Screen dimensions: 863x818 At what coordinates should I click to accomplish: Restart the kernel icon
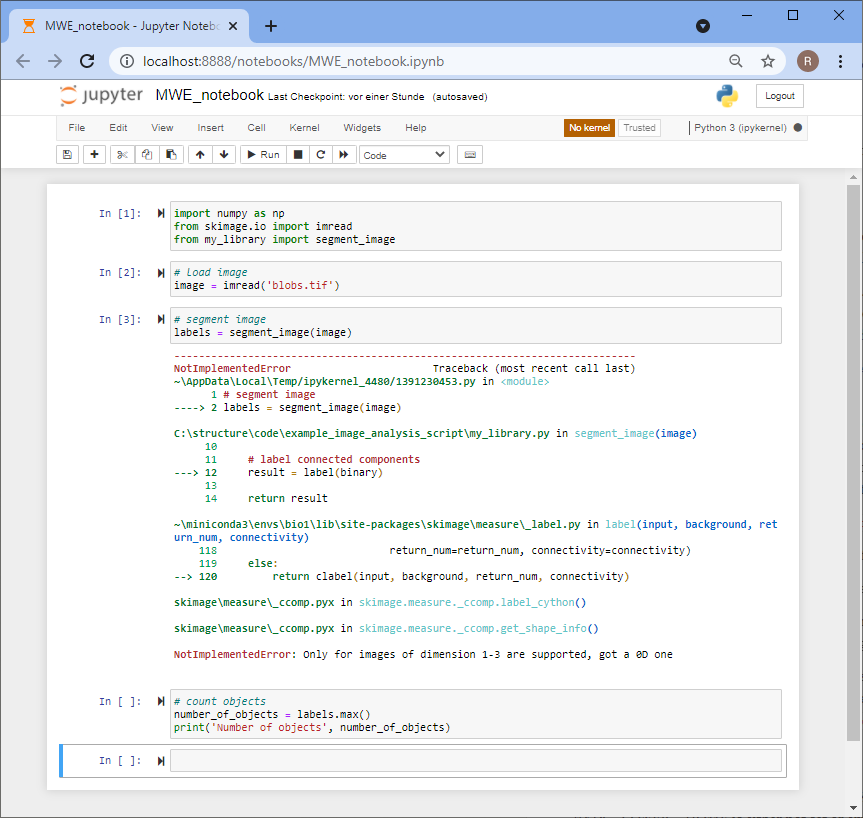point(320,155)
